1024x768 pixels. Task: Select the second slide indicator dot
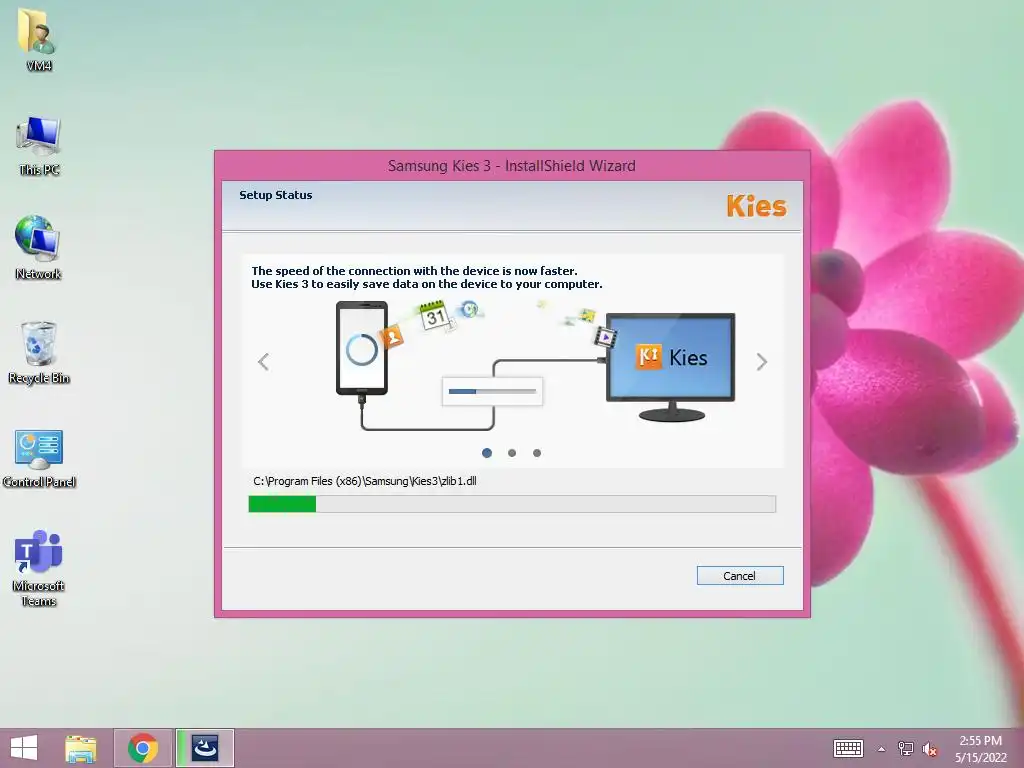[x=512, y=453]
